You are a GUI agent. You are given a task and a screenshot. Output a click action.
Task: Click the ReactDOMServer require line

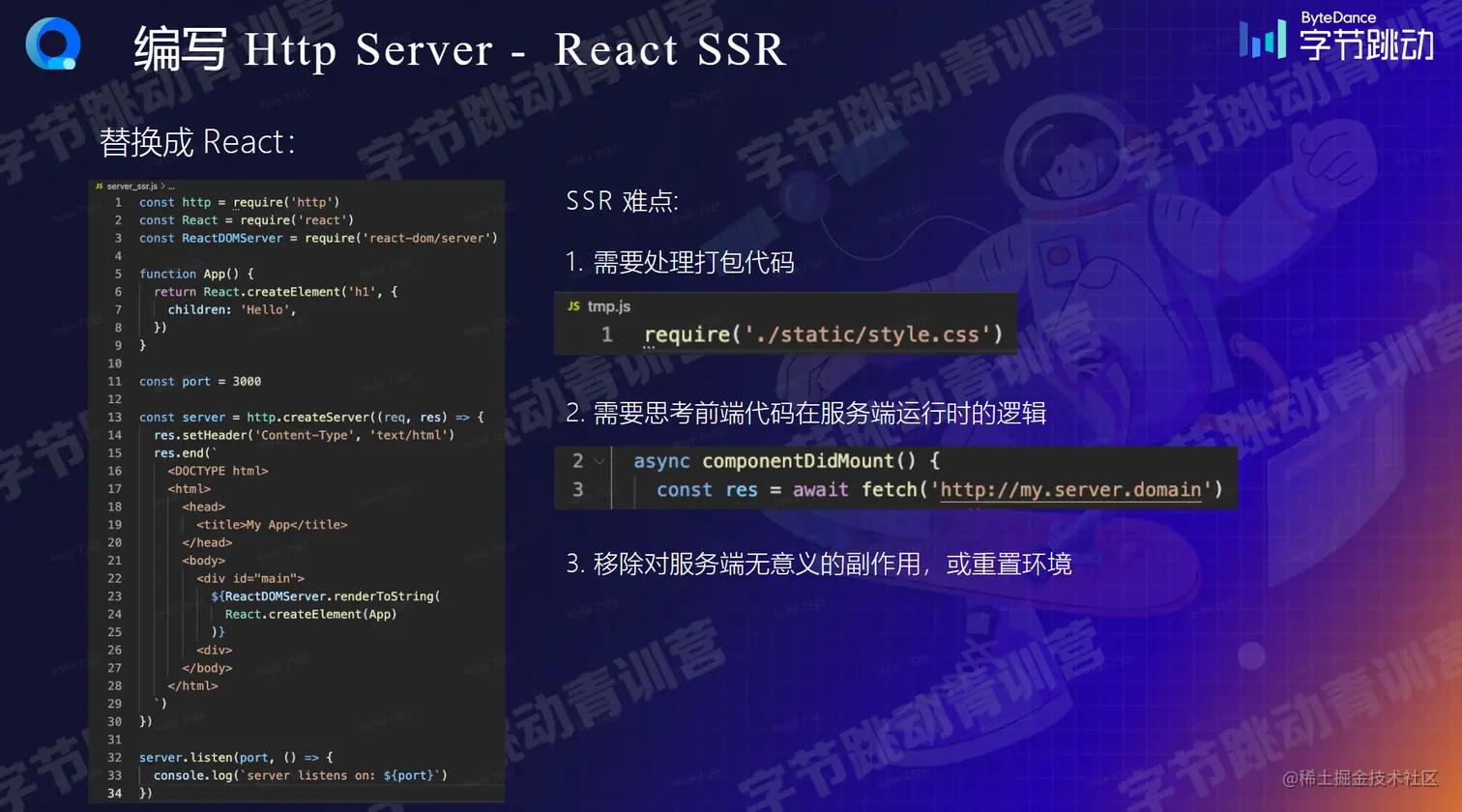click(318, 238)
